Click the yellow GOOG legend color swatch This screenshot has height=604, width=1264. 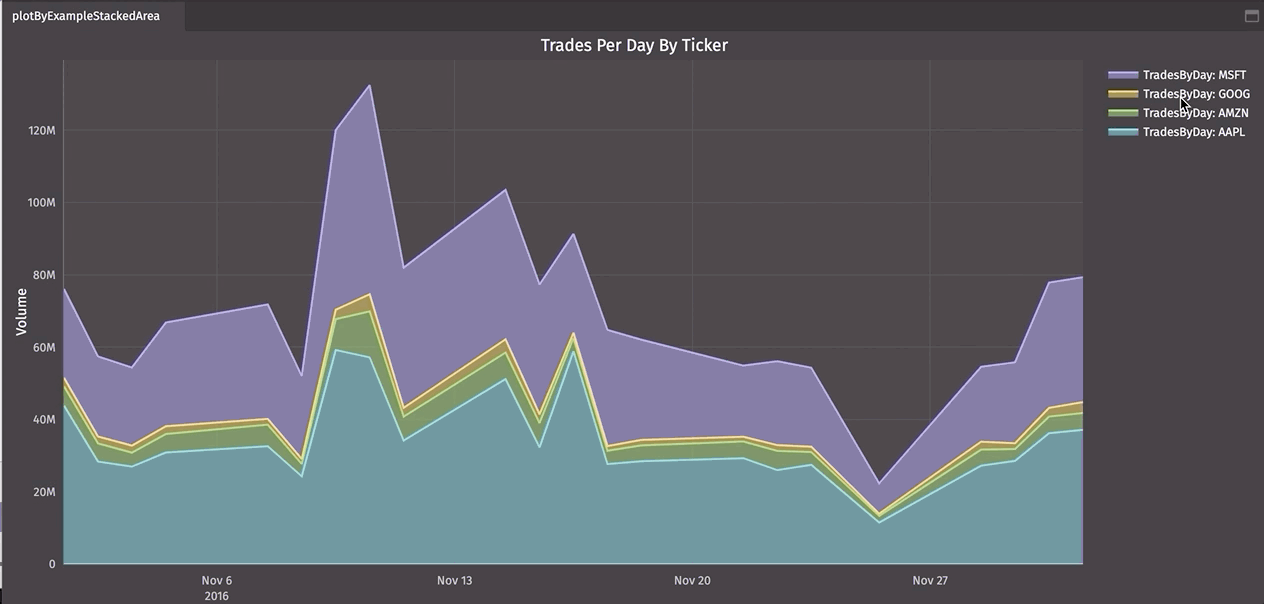[1123, 94]
